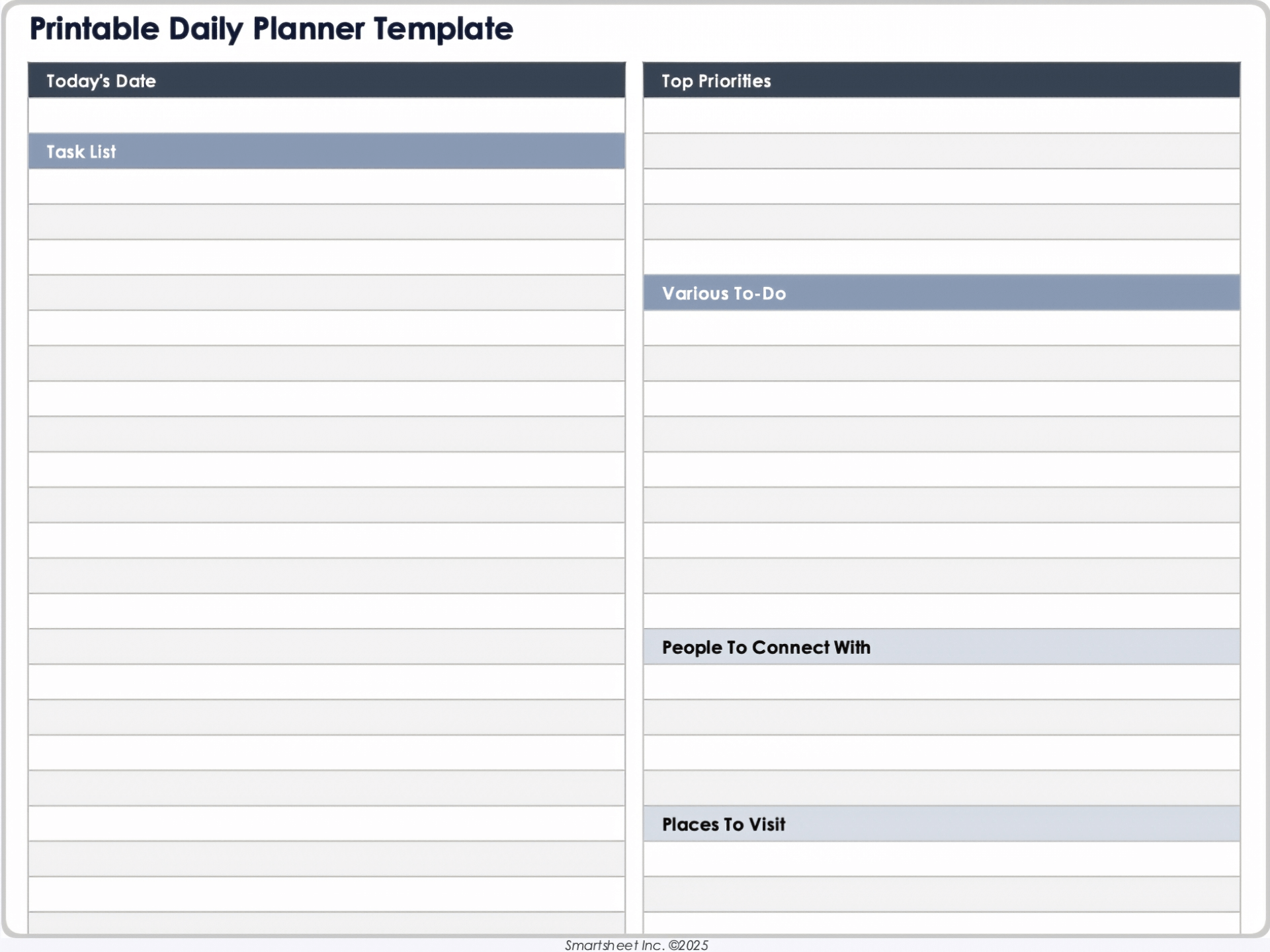The image size is (1270, 952).
Task: Click the first row under Top Priorities
Action: coord(941,116)
